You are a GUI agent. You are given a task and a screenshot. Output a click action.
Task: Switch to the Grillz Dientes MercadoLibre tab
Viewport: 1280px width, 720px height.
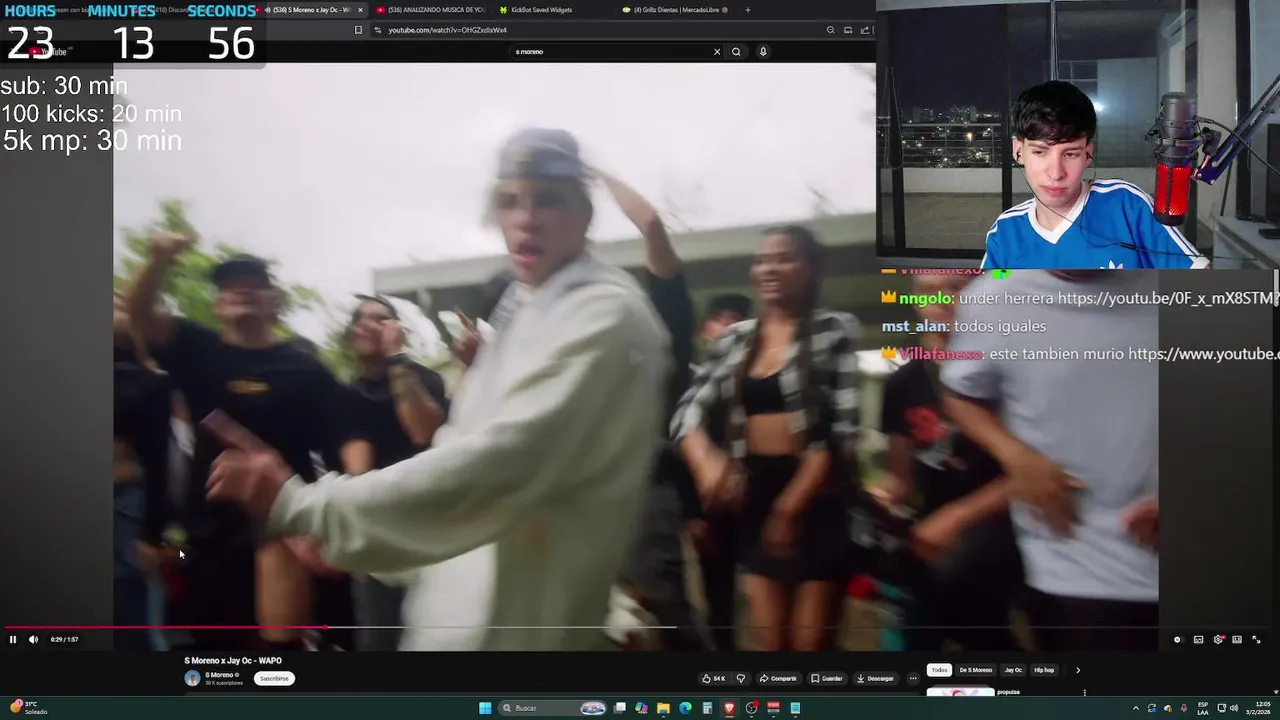[676, 10]
